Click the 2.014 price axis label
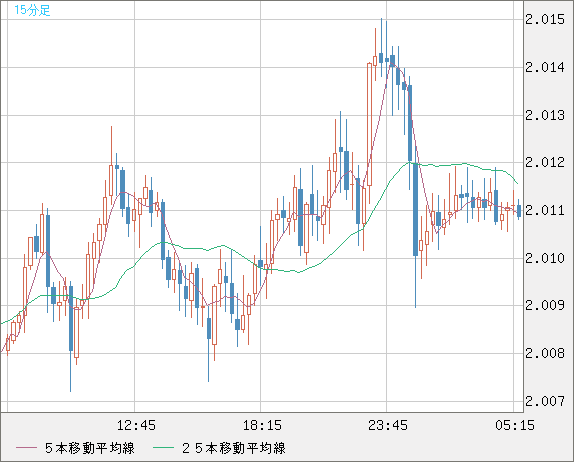 [x=545, y=67]
